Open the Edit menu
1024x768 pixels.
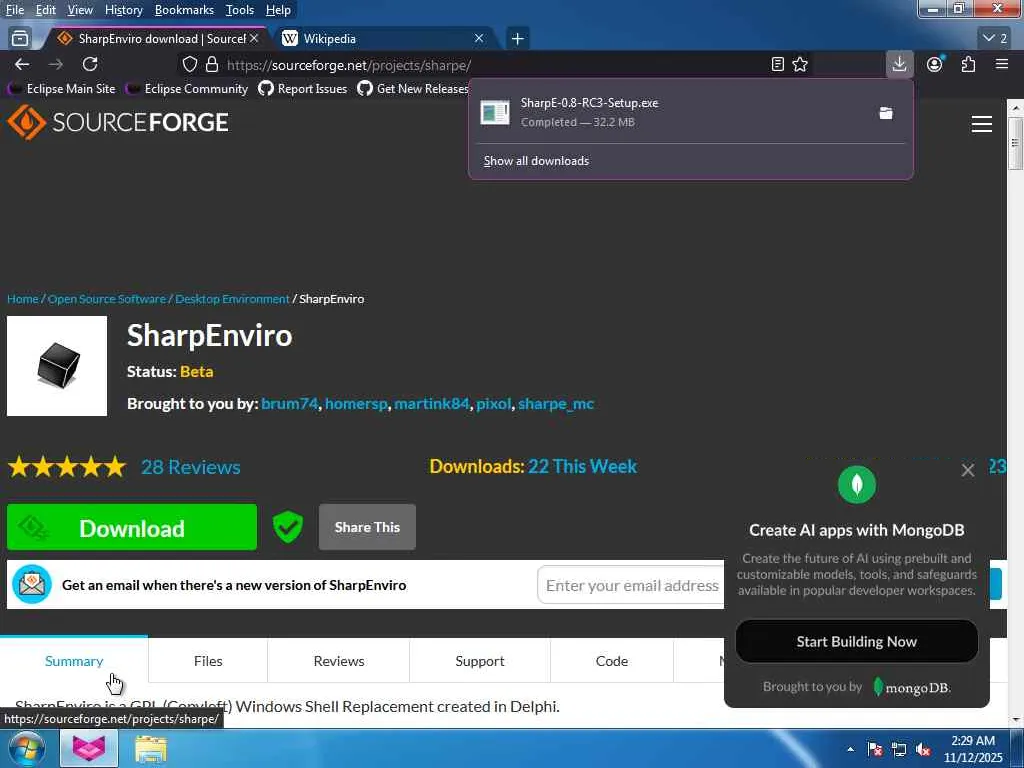coord(45,10)
